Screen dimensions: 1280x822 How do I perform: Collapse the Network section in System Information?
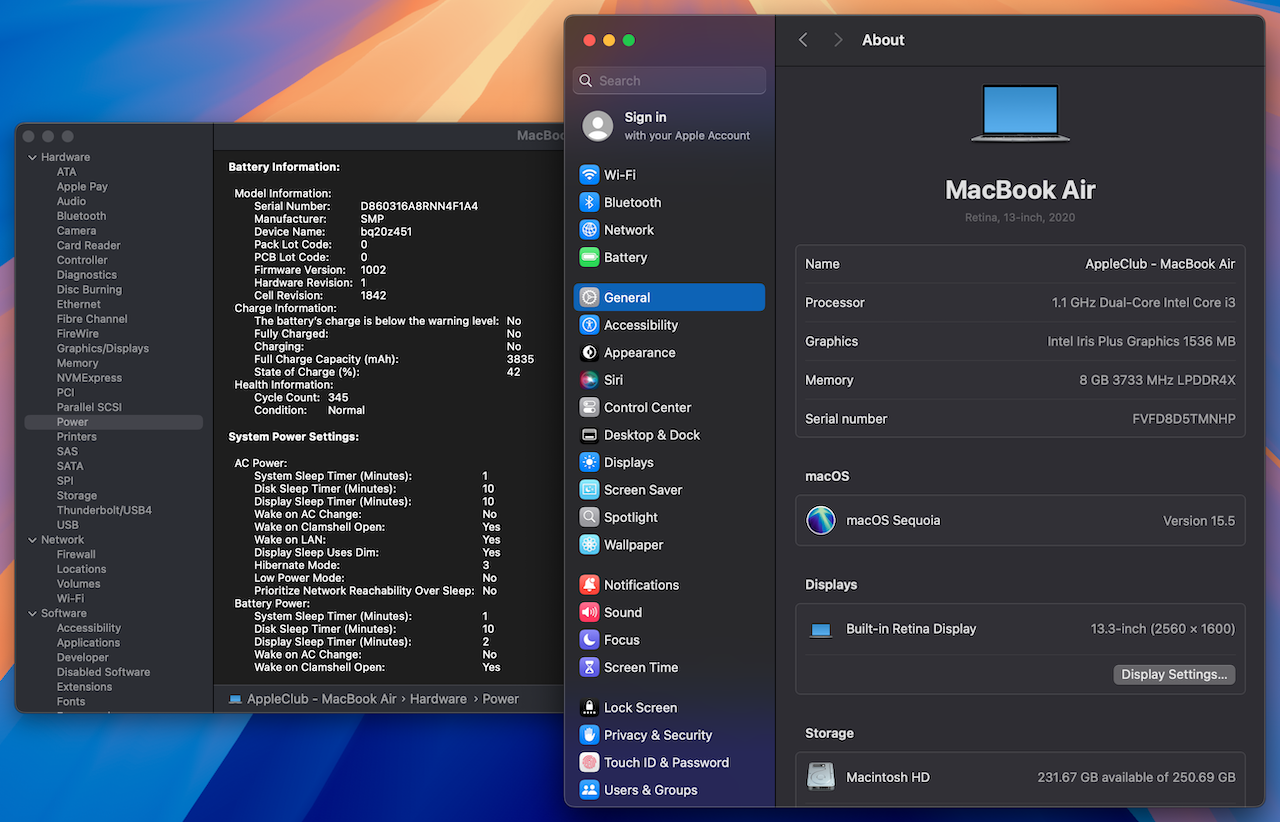coord(32,540)
